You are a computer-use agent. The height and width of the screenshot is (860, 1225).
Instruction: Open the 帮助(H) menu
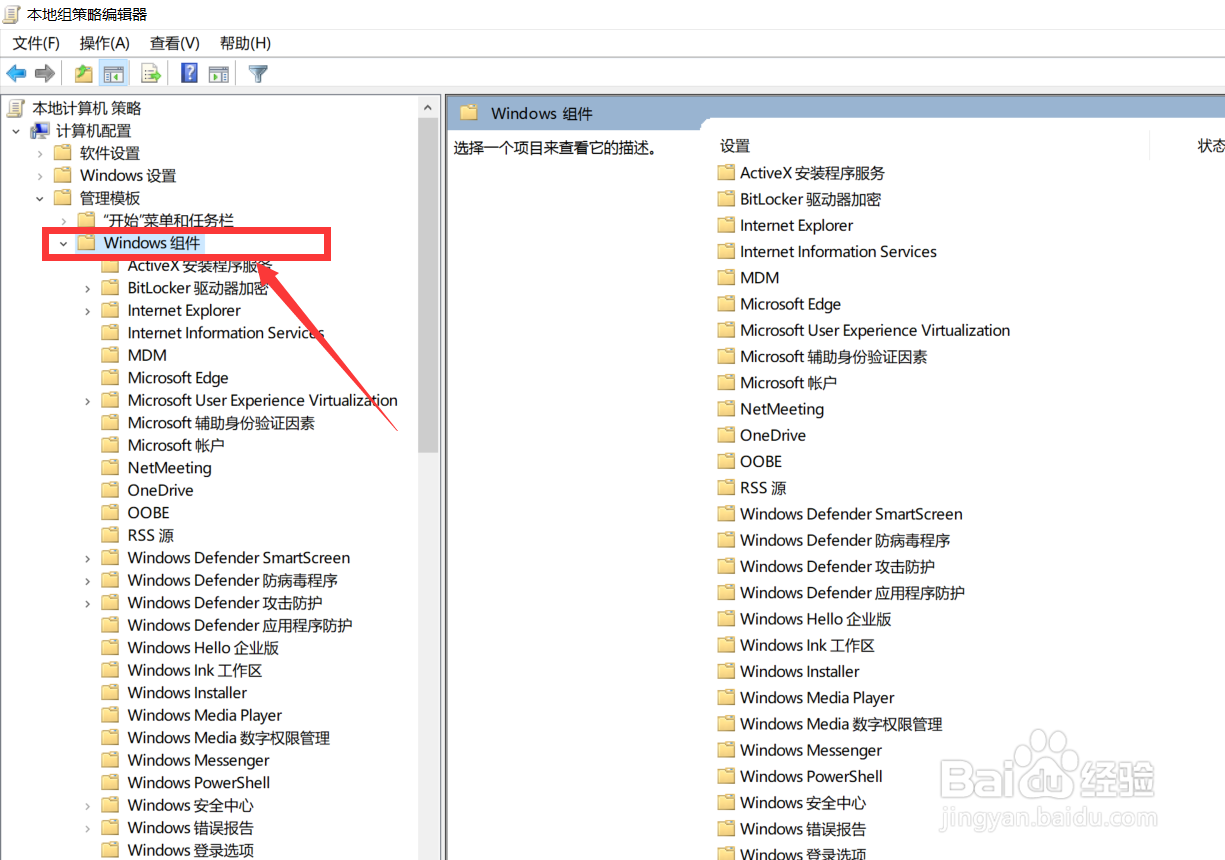pyautogui.click(x=245, y=43)
